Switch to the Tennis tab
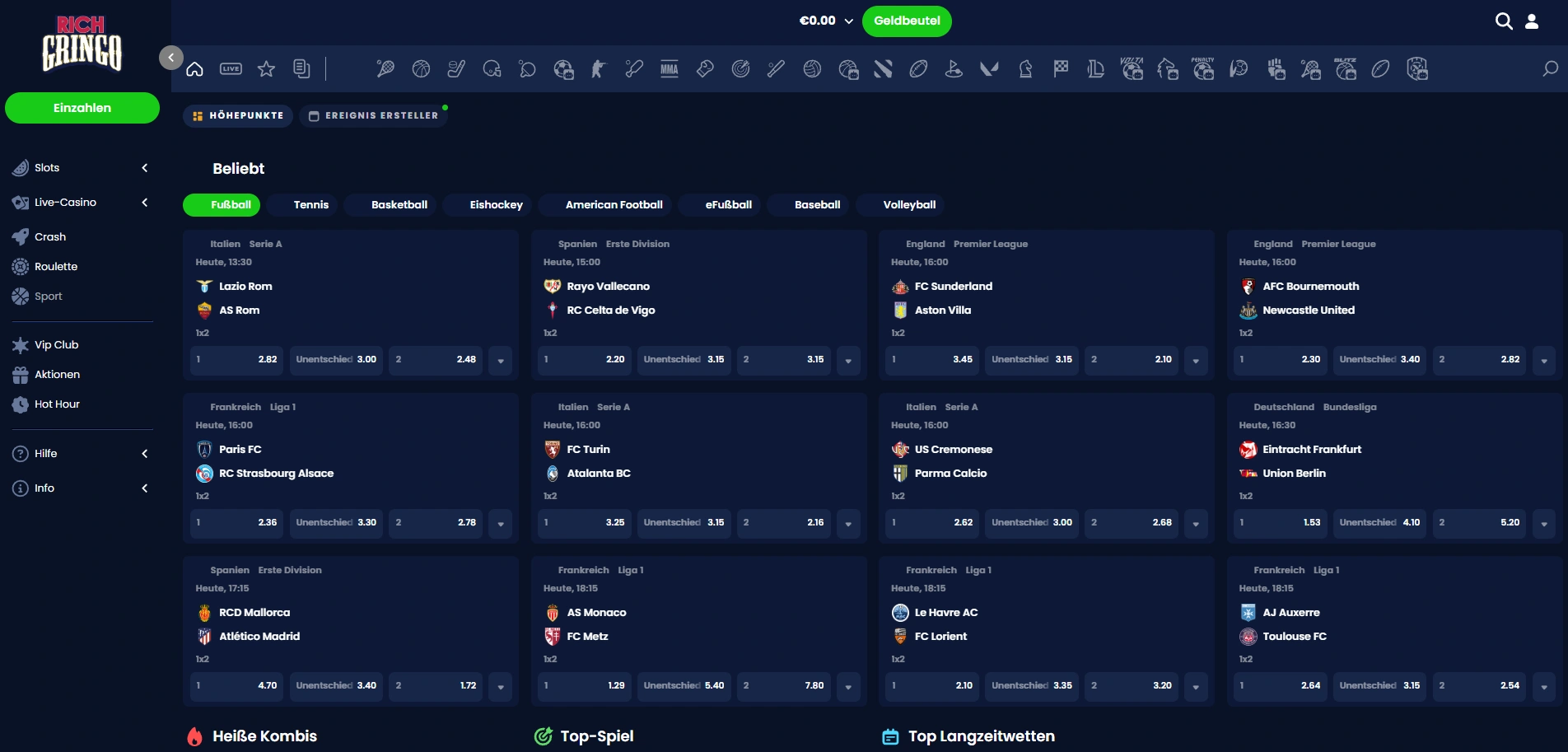 point(310,205)
